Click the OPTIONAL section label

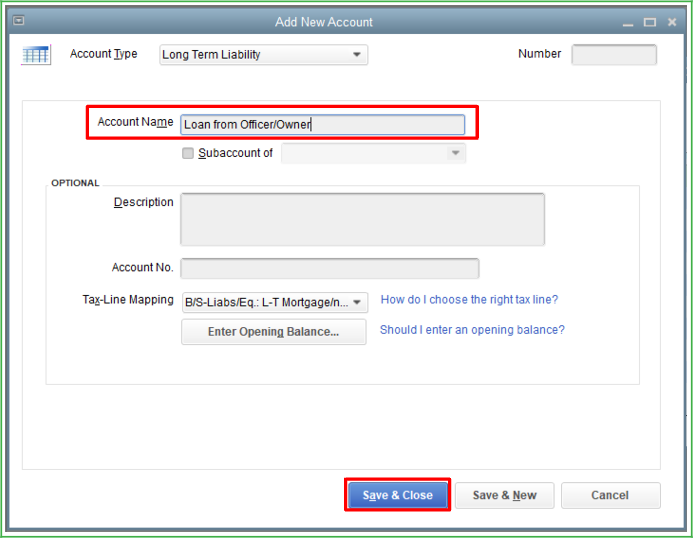coord(75,183)
